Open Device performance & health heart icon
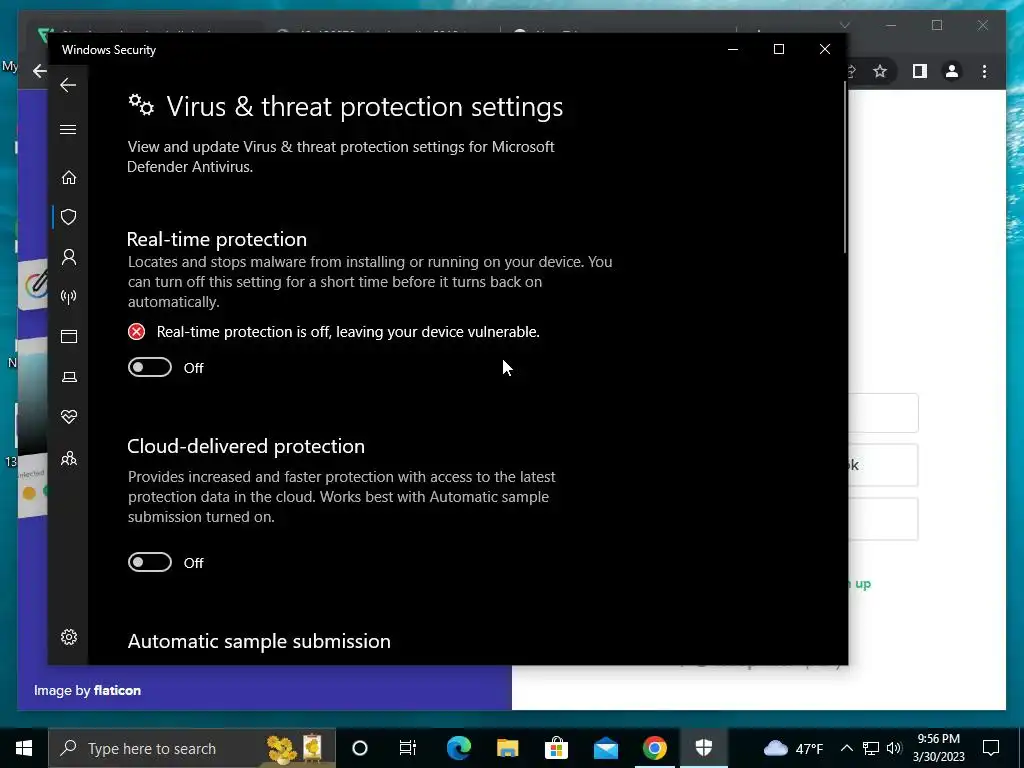Image resolution: width=1024 pixels, height=768 pixels. click(69, 417)
